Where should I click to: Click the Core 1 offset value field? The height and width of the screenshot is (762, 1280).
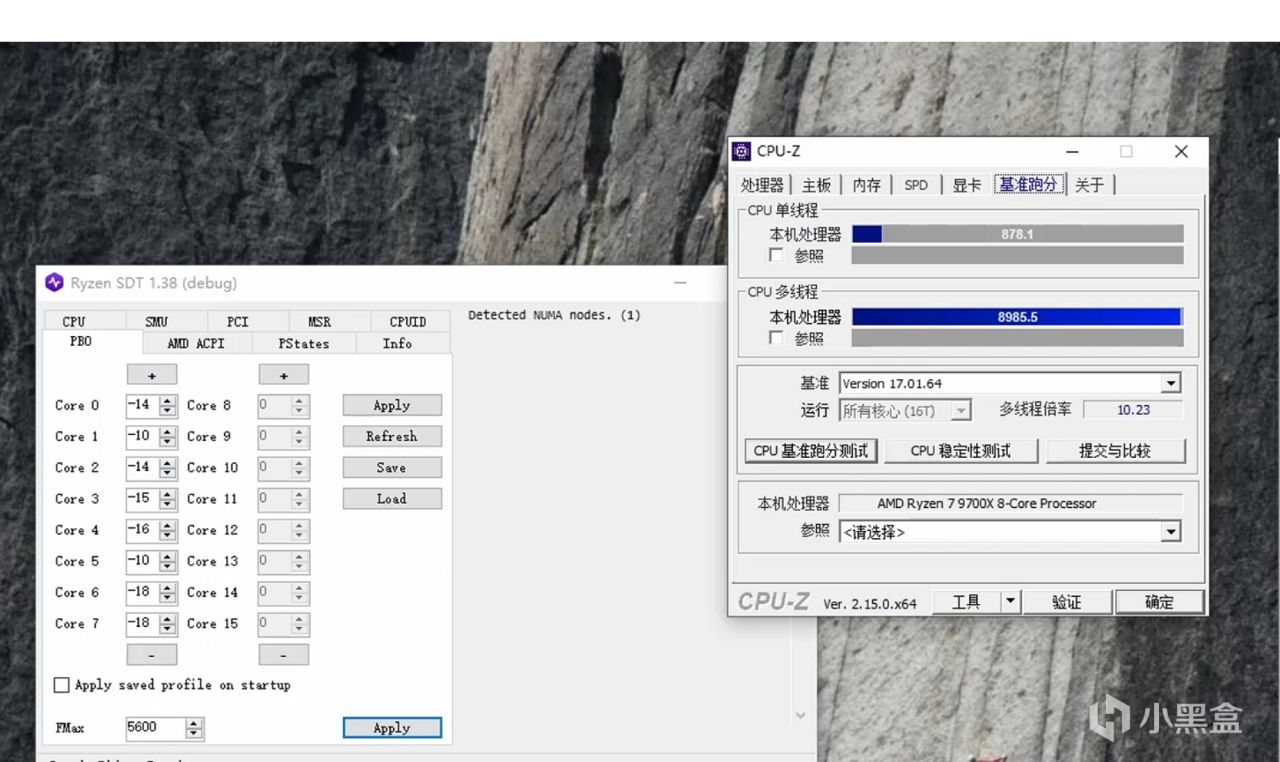(142, 437)
